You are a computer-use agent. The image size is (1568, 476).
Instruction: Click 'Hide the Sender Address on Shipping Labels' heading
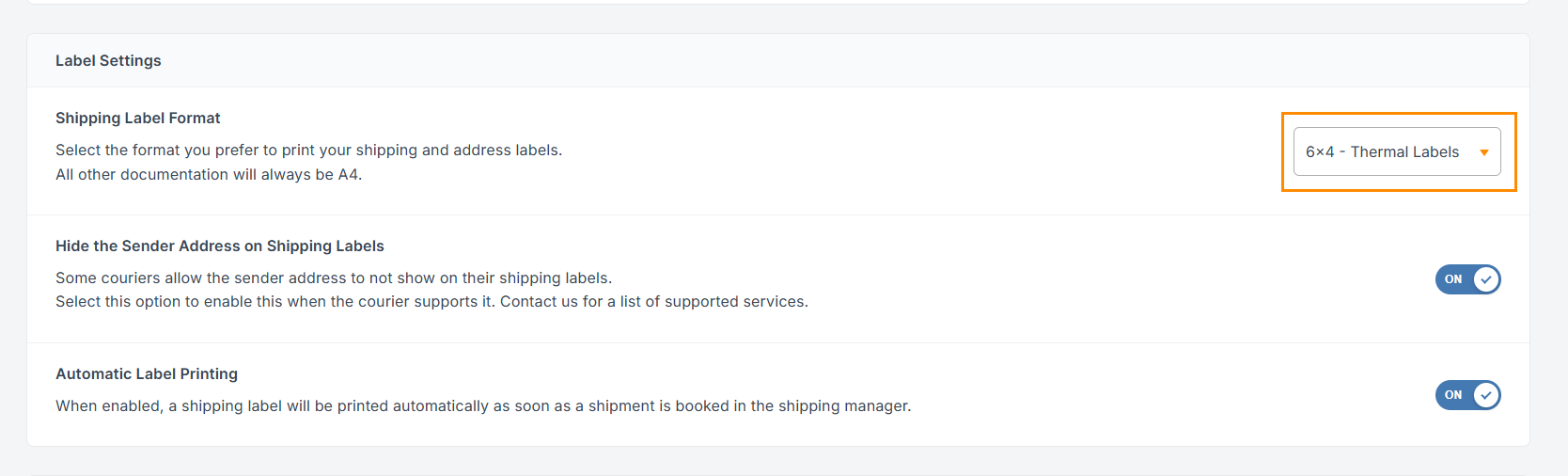click(219, 246)
